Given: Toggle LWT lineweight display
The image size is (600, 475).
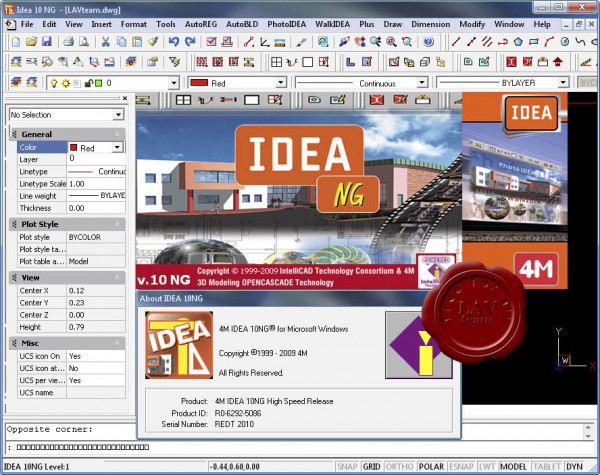Looking at the screenshot, I should coord(487,467).
